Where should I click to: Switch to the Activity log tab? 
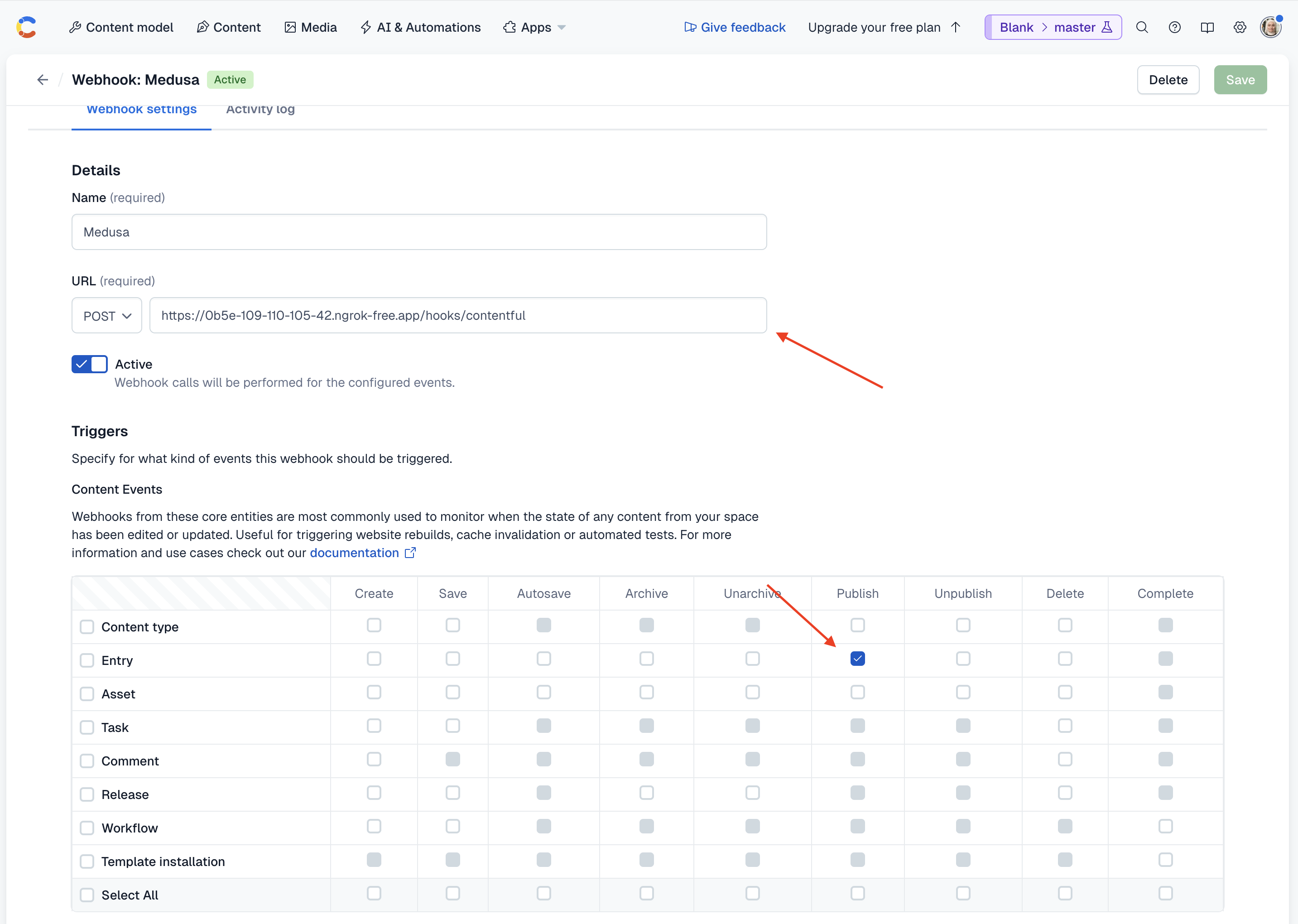point(260,110)
